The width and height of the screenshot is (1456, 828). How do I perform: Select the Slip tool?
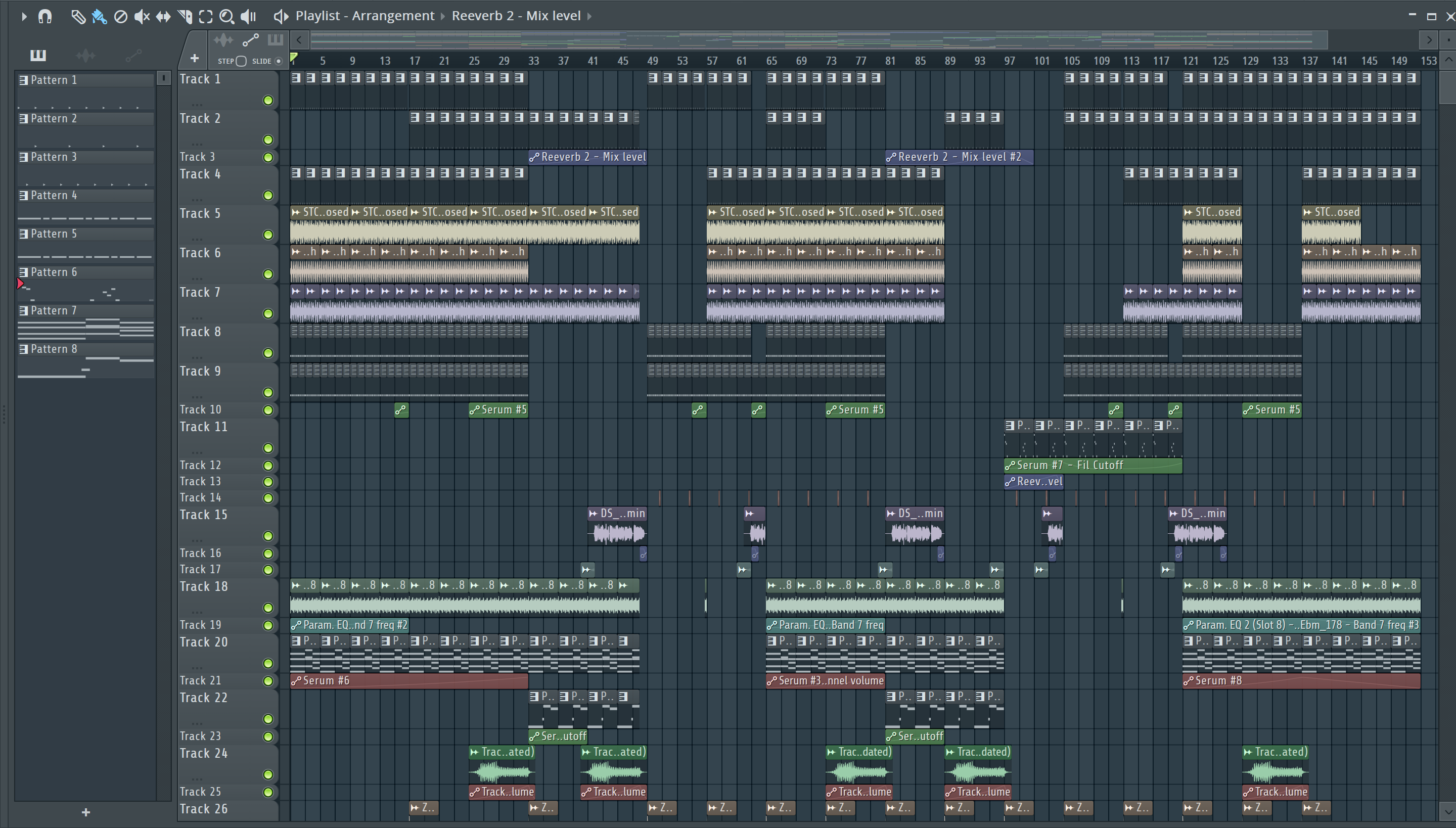(163, 17)
